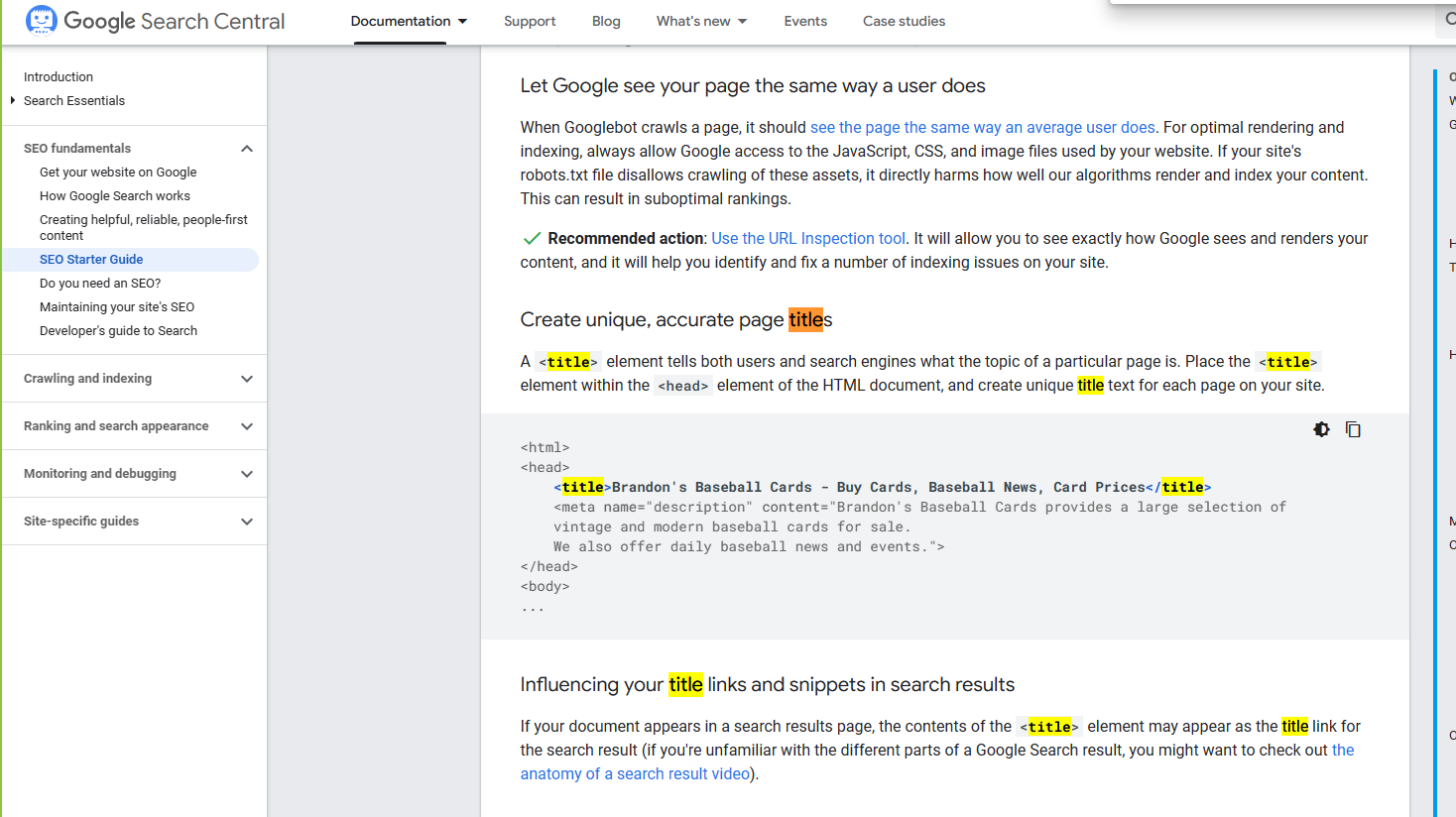Click the Google Search Central logo icon

pos(42,20)
